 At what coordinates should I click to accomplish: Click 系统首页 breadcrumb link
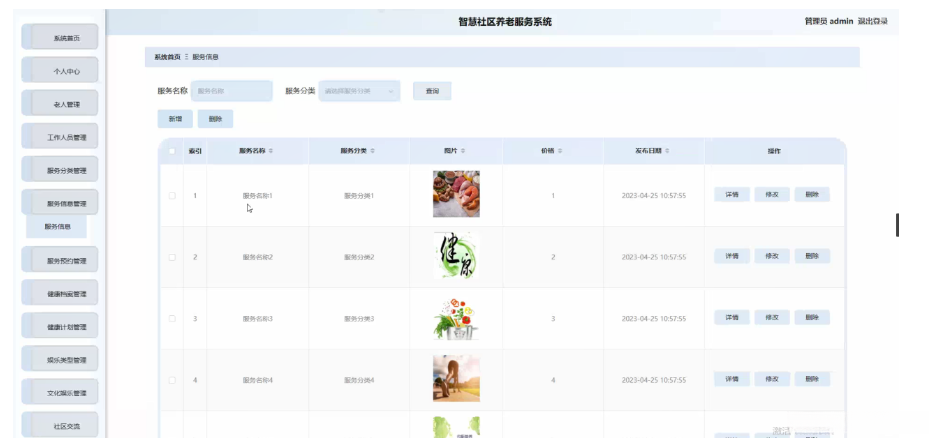(x=167, y=57)
